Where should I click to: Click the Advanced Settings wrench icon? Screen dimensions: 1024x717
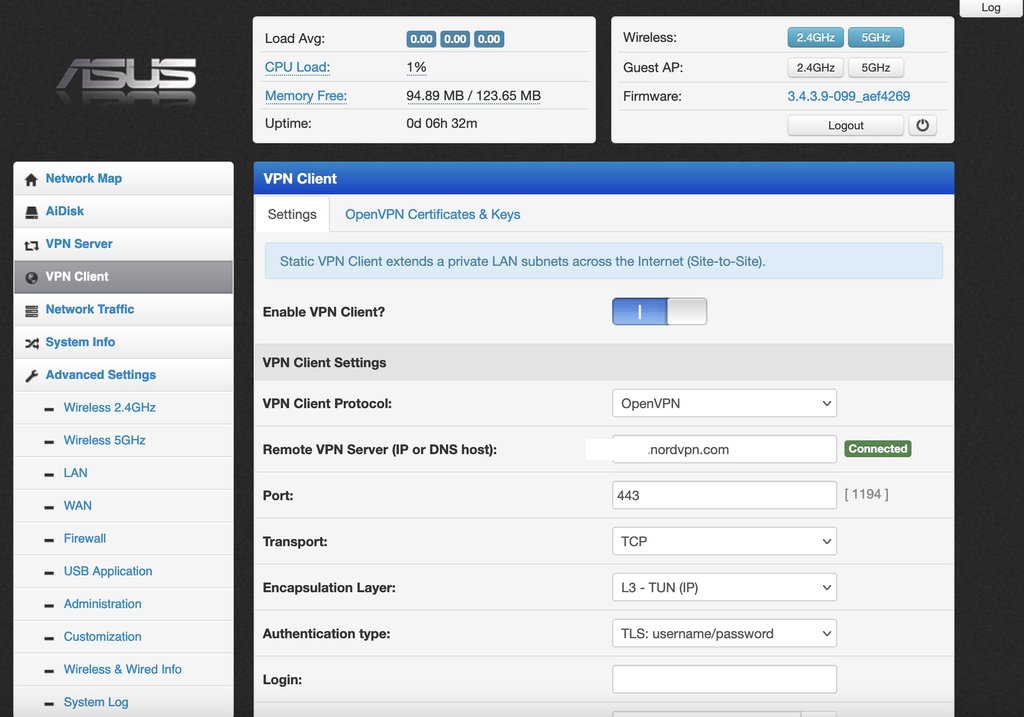tap(31, 376)
